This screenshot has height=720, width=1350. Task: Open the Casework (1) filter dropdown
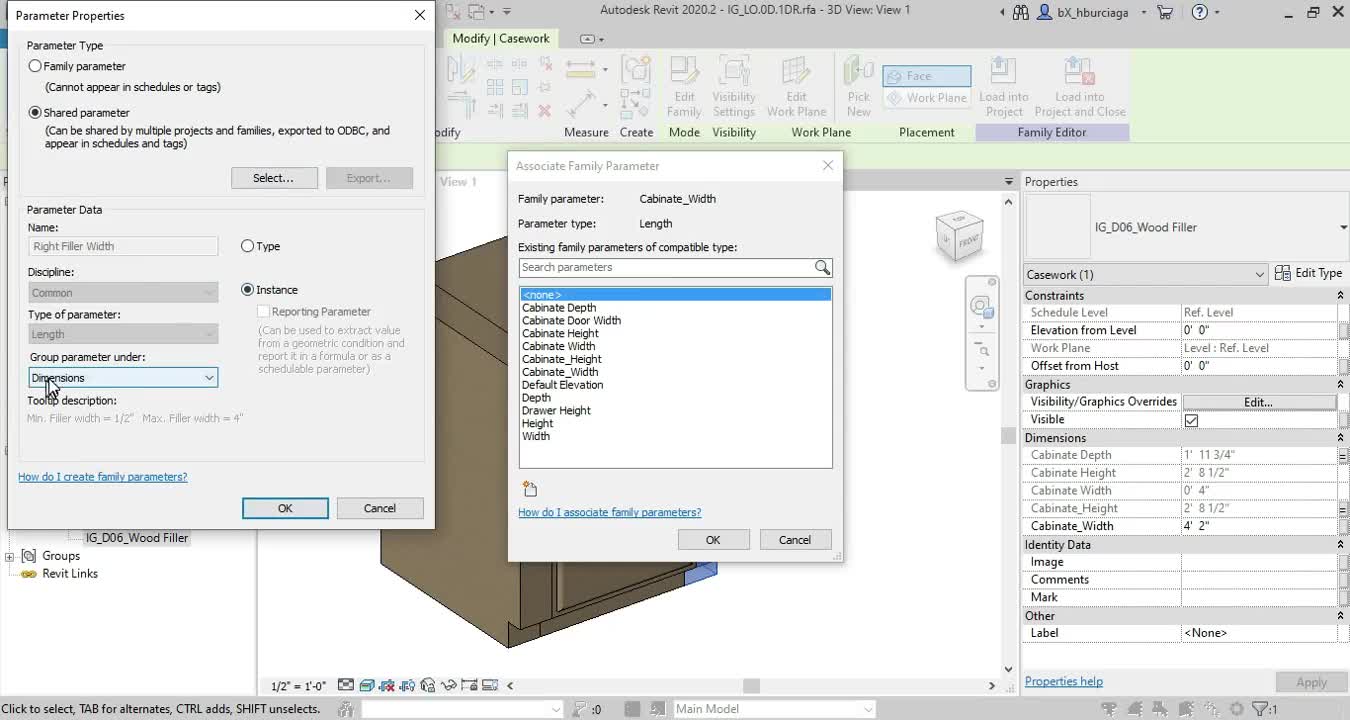point(1146,274)
